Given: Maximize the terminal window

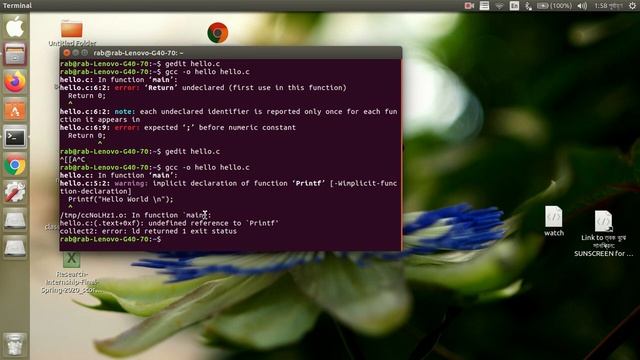Looking at the screenshot, I should (x=84, y=53).
